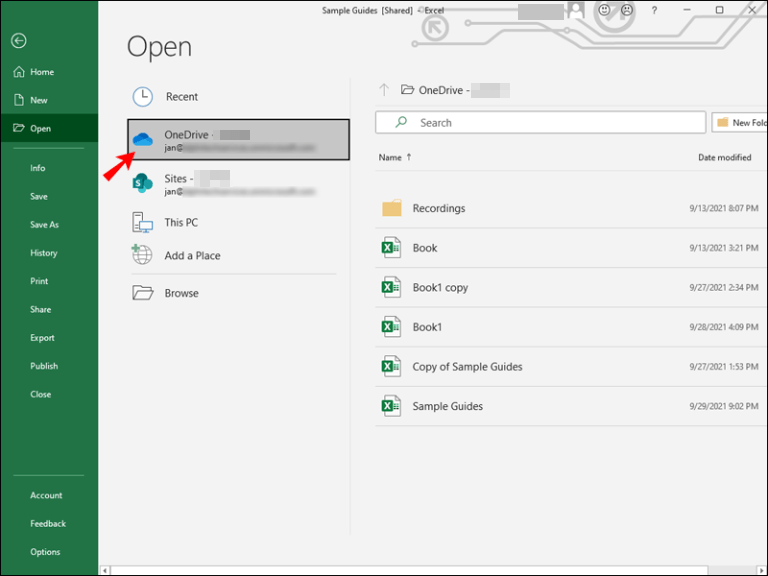Navigate up with the up arrow
This screenshot has height=576, width=768.
[x=383, y=90]
